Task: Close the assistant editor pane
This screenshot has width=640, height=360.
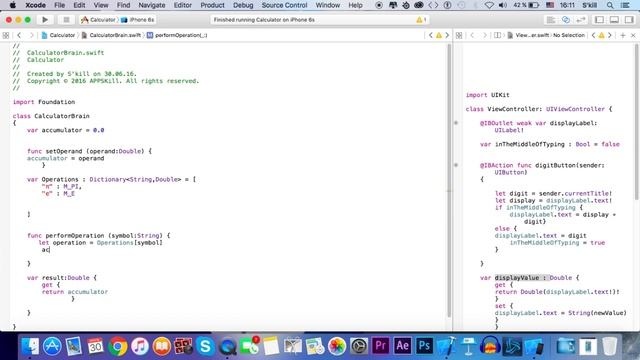Action: (633, 36)
